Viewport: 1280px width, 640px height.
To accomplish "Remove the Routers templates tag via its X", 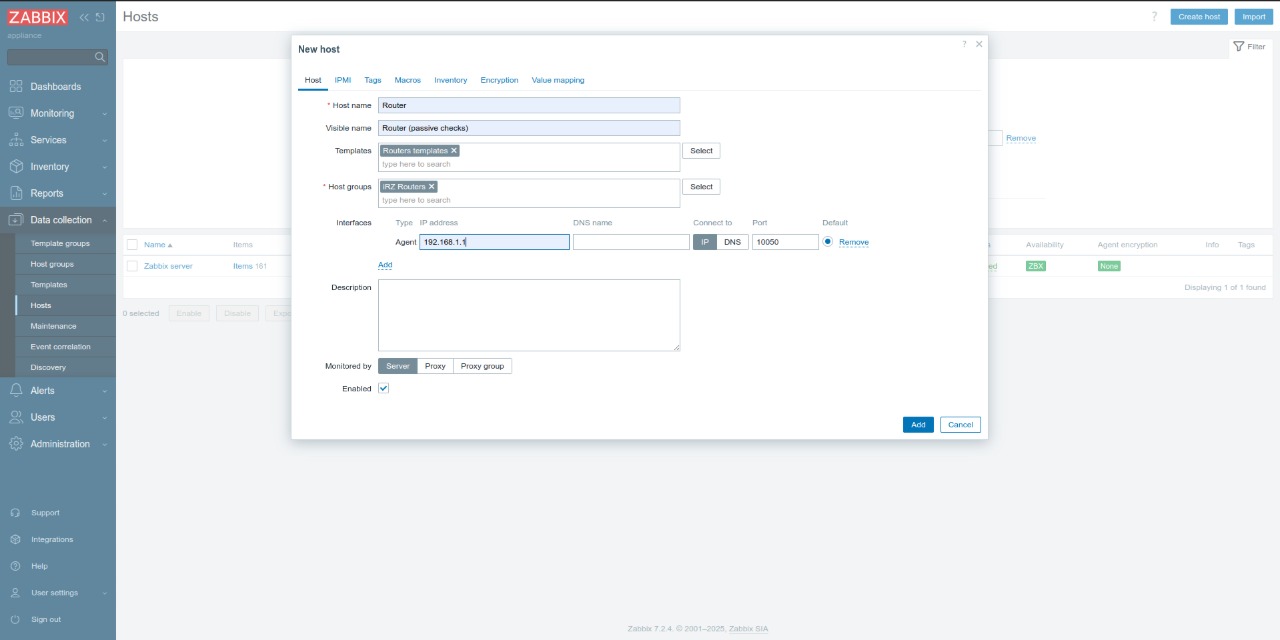I will click(x=454, y=150).
